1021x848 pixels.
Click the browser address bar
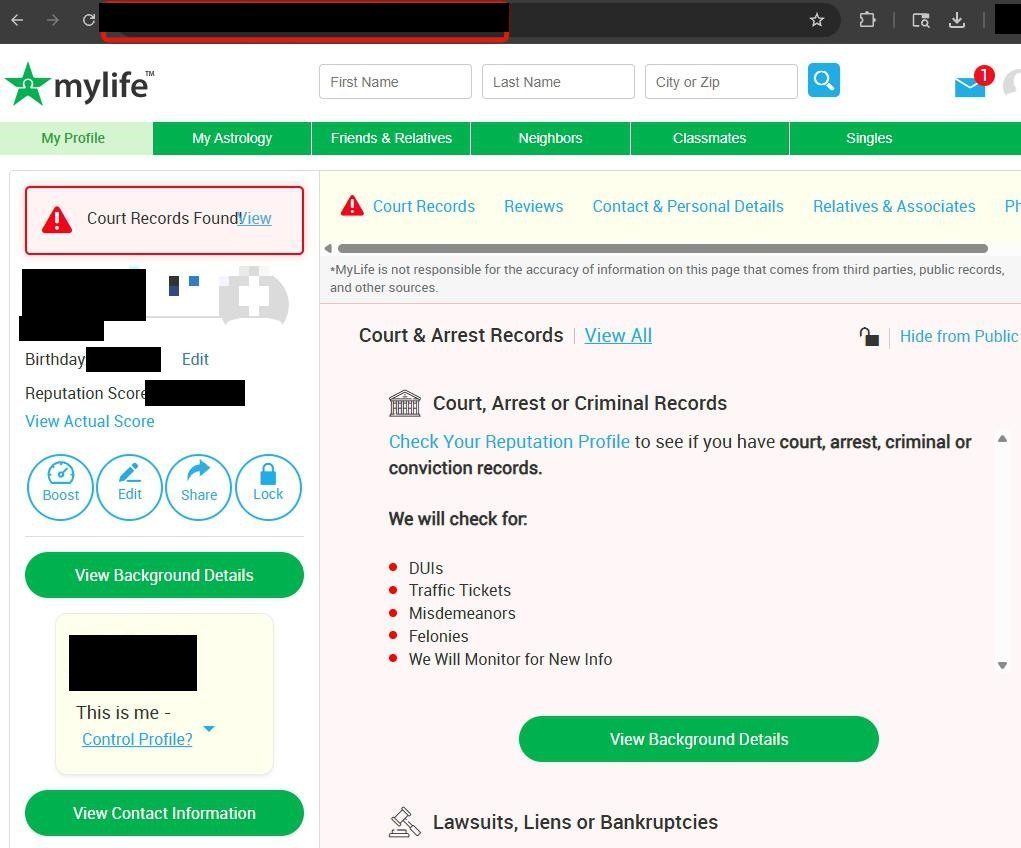click(x=469, y=20)
